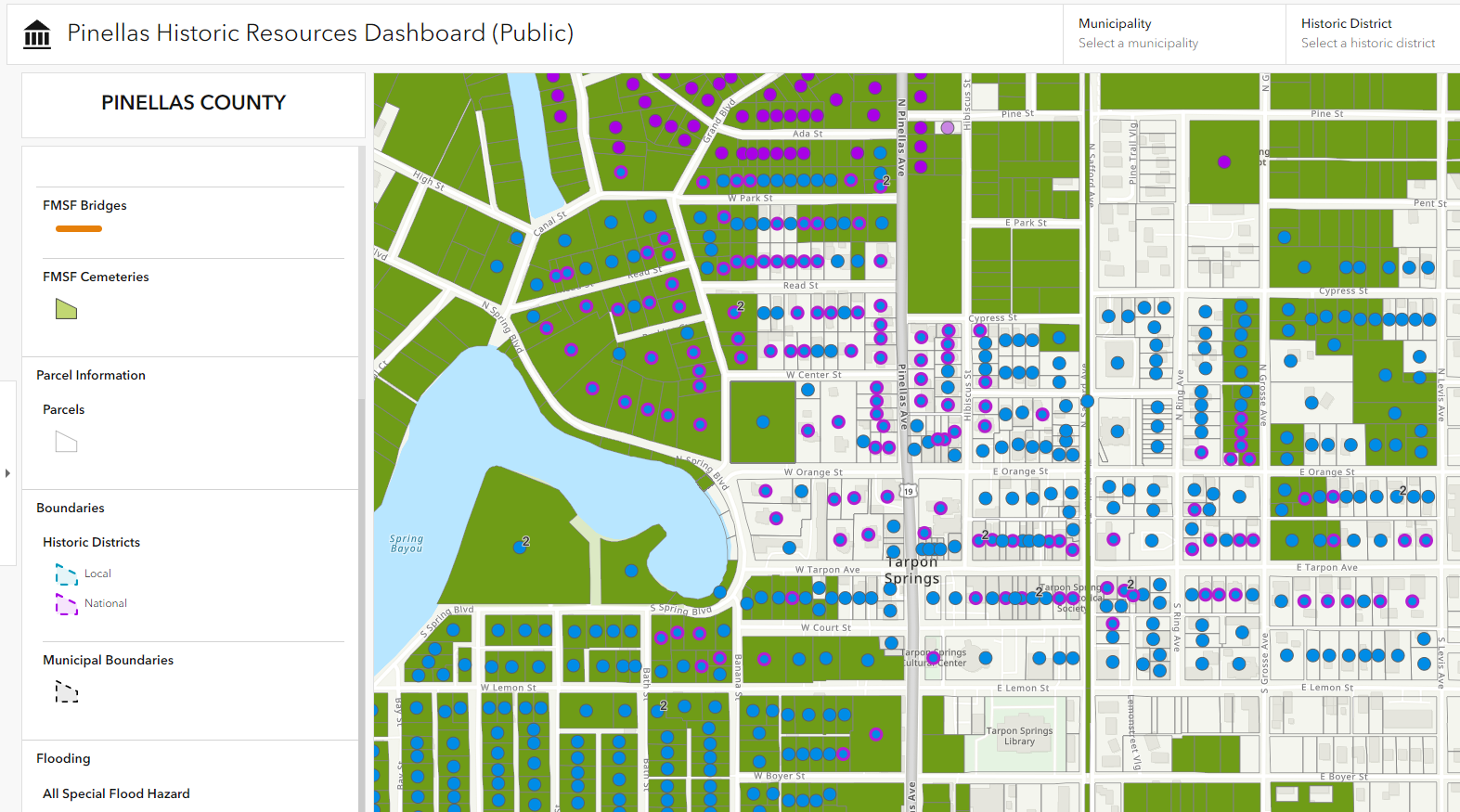Click the All Special Flood Hazard layer label
This screenshot has height=812, width=1460.
point(116,793)
